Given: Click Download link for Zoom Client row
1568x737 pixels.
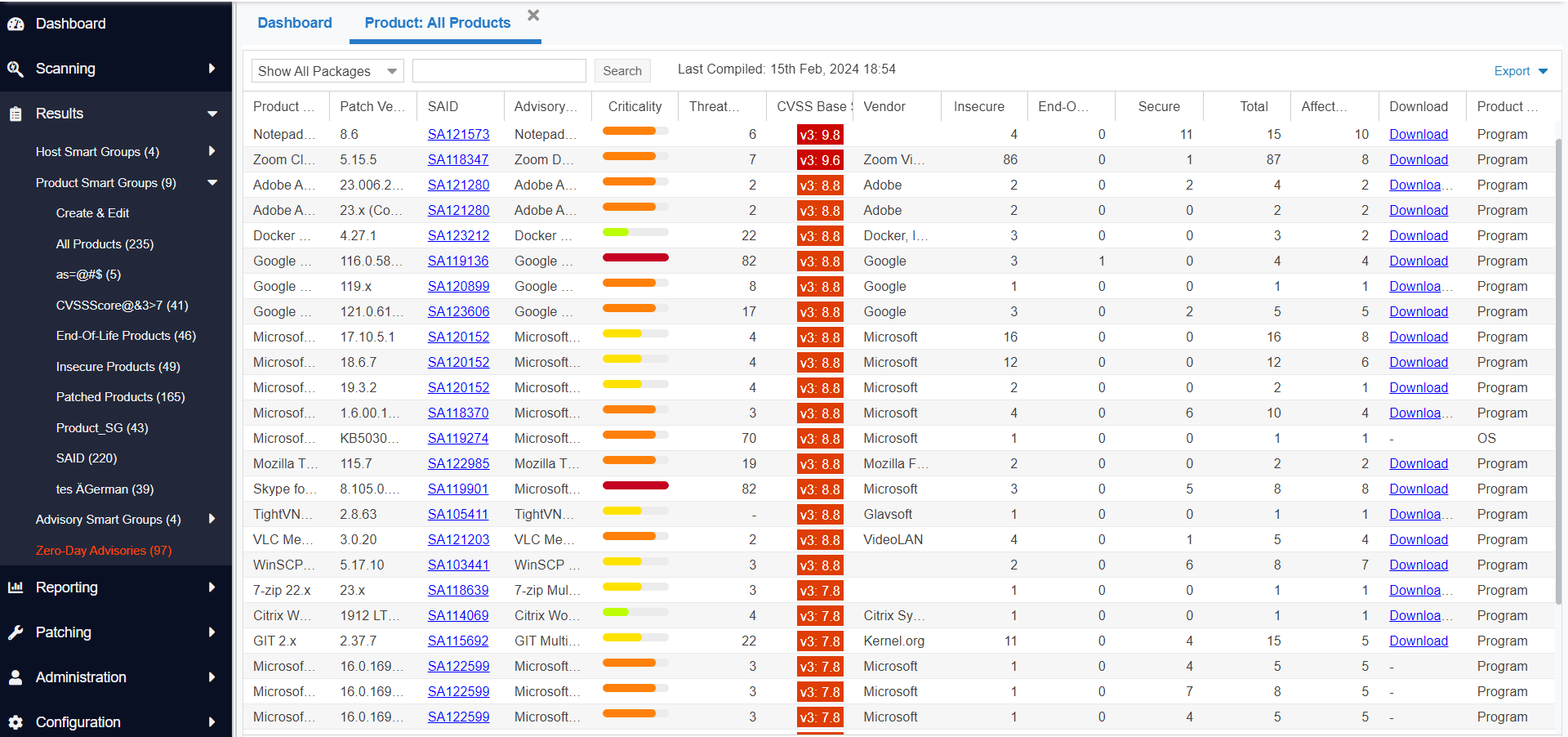Looking at the screenshot, I should click(1418, 159).
